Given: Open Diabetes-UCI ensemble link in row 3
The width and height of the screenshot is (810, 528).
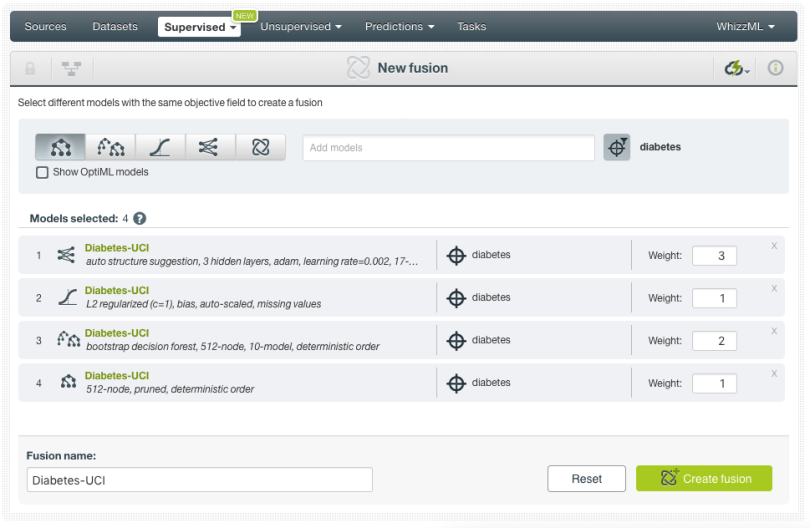Looking at the screenshot, I should click(x=117, y=333).
